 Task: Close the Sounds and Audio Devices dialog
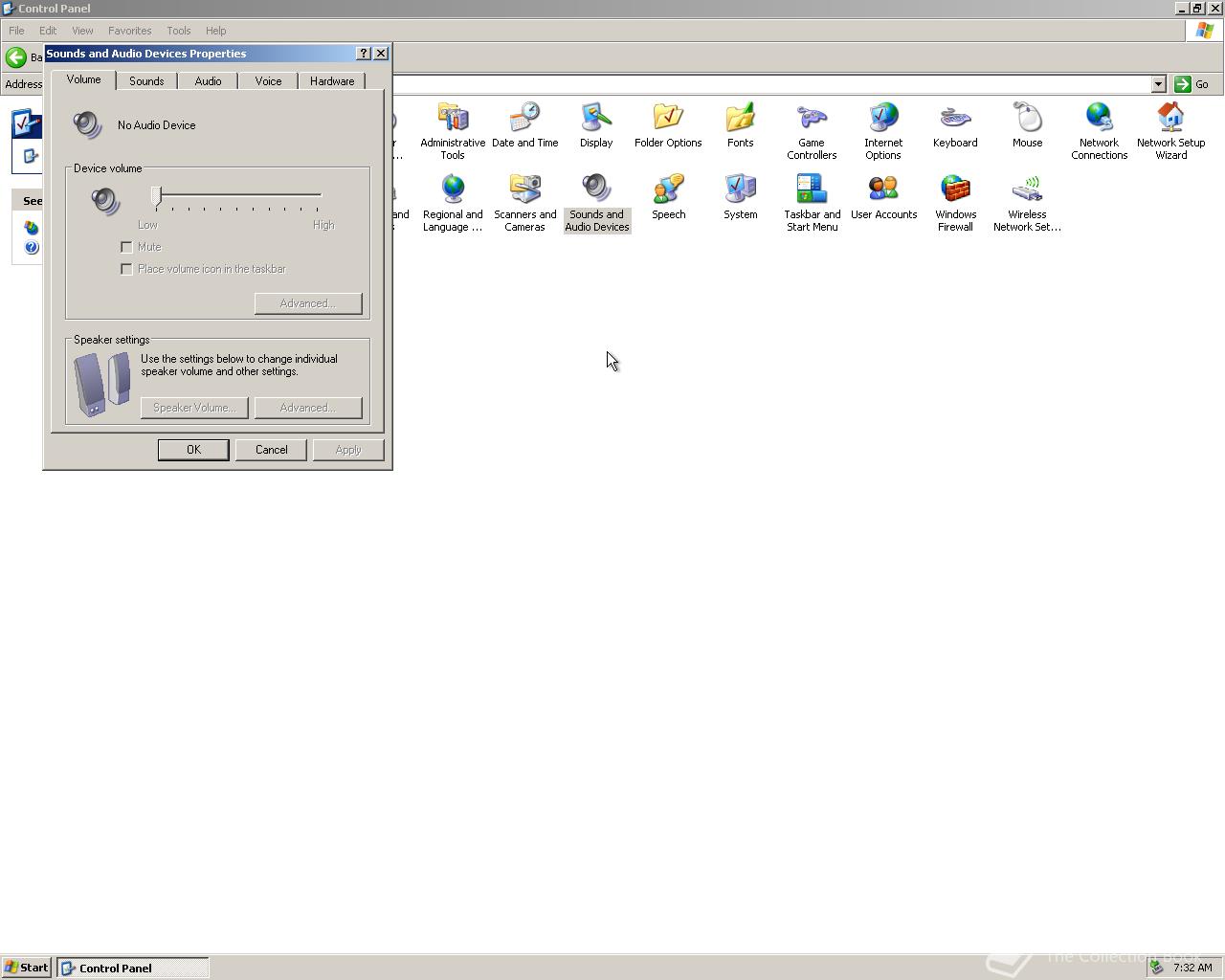[x=380, y=54]
